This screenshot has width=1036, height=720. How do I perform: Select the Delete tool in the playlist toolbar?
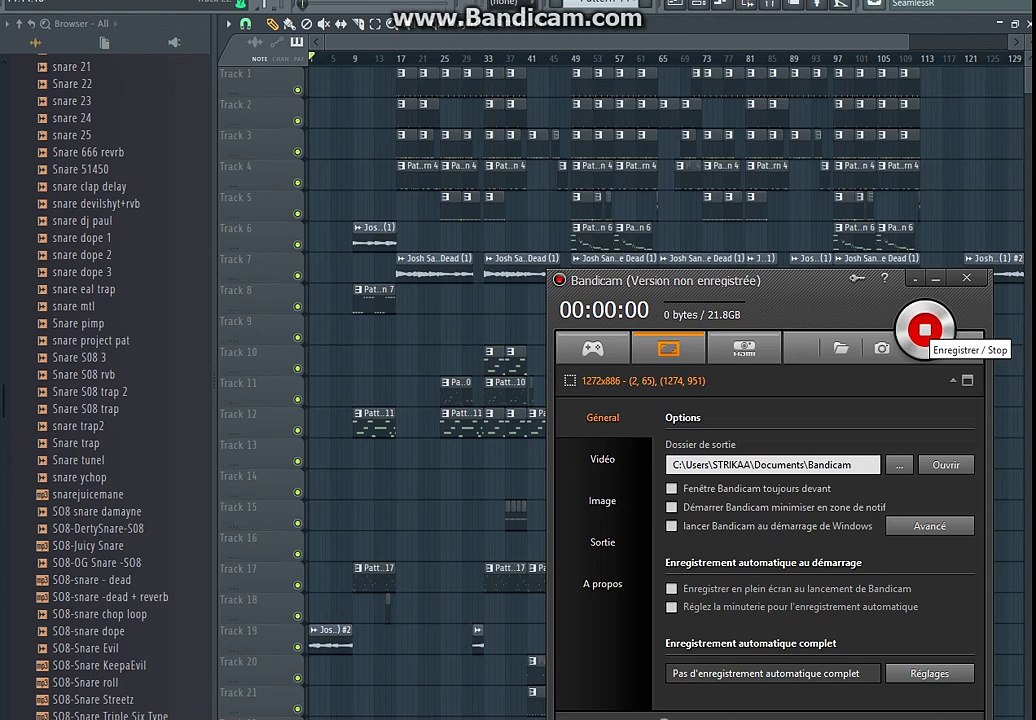pyautogui.click(x=307, y=24)
